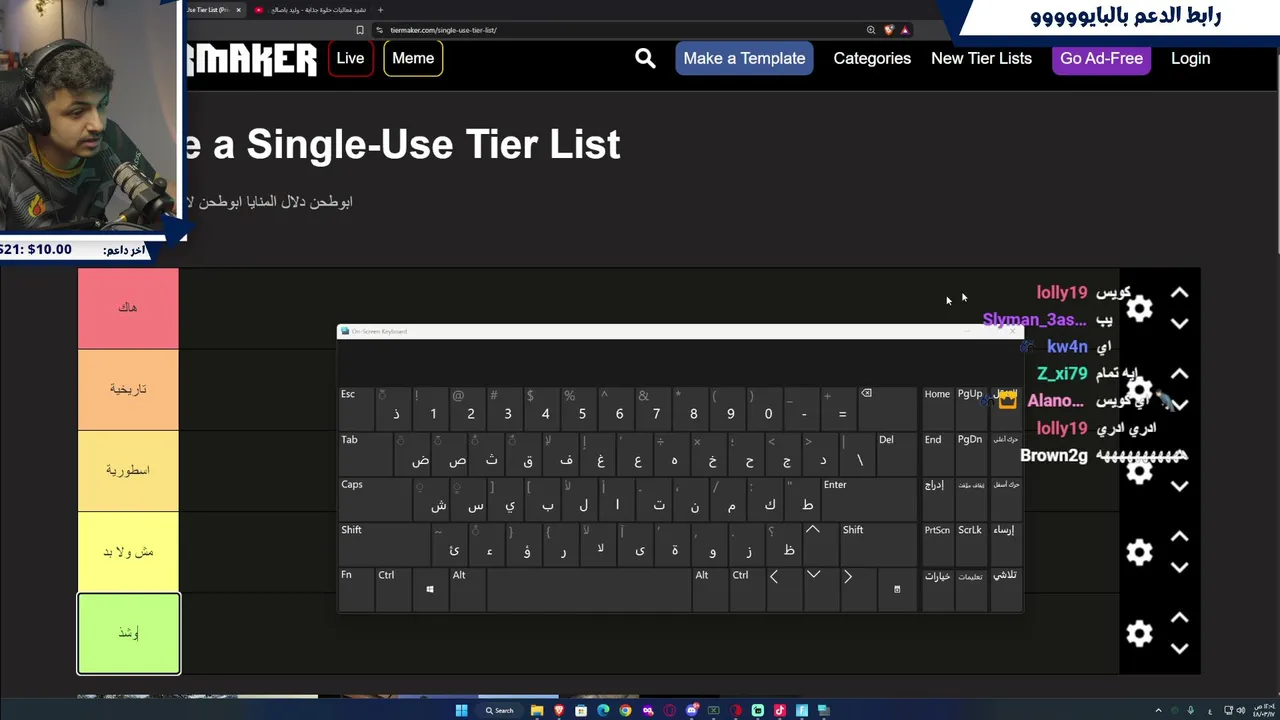Viewport: 1280px width, 720px height.
Task: Open a new browser tab with plus button
Action: click(380, 10)
